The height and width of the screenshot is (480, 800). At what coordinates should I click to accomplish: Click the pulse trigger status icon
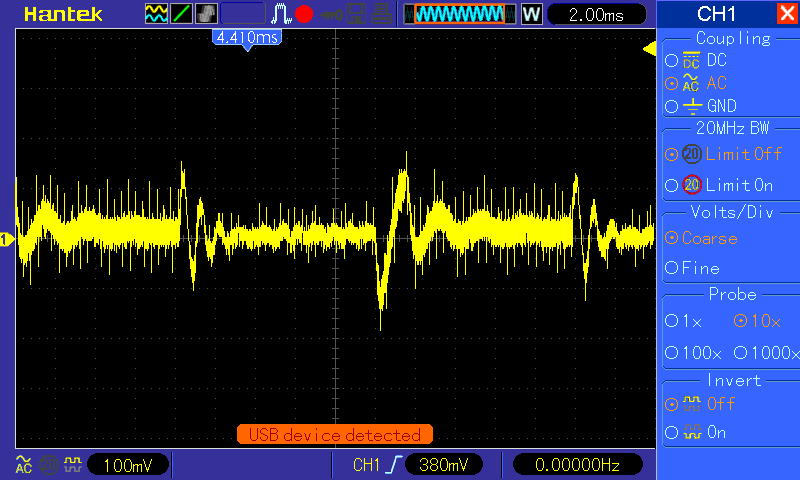click(281, 14)
